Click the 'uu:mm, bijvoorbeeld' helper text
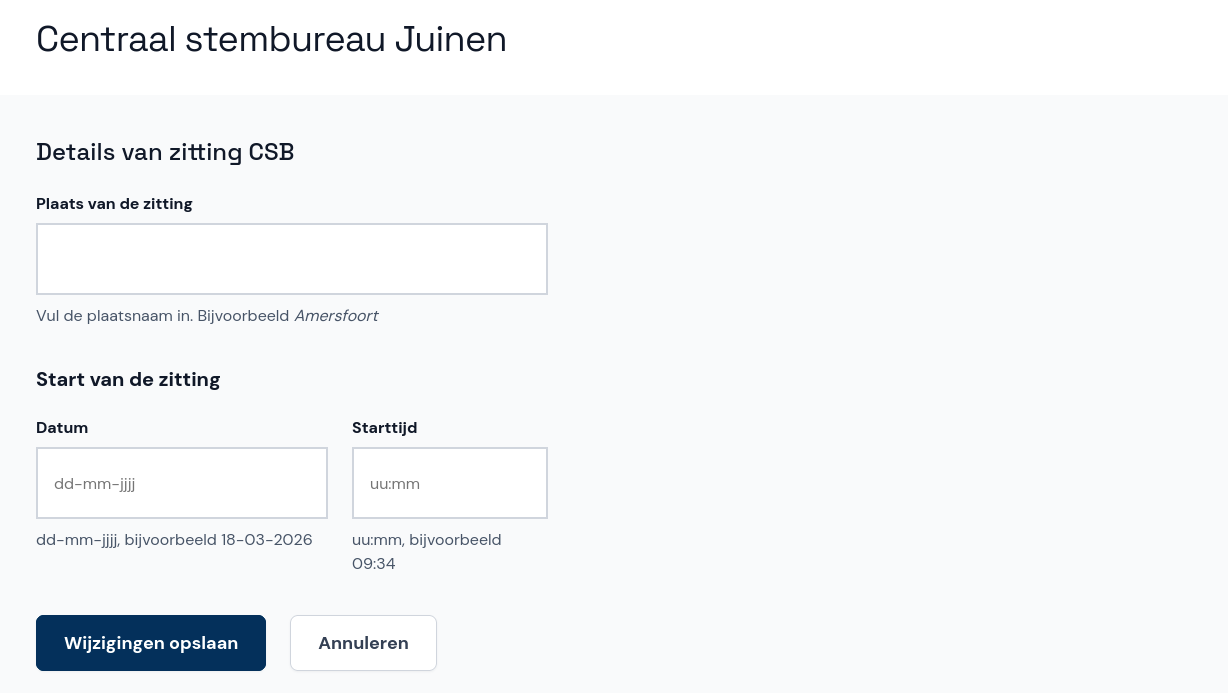The height and width of the screenshot is (693, 1228). 427,540
